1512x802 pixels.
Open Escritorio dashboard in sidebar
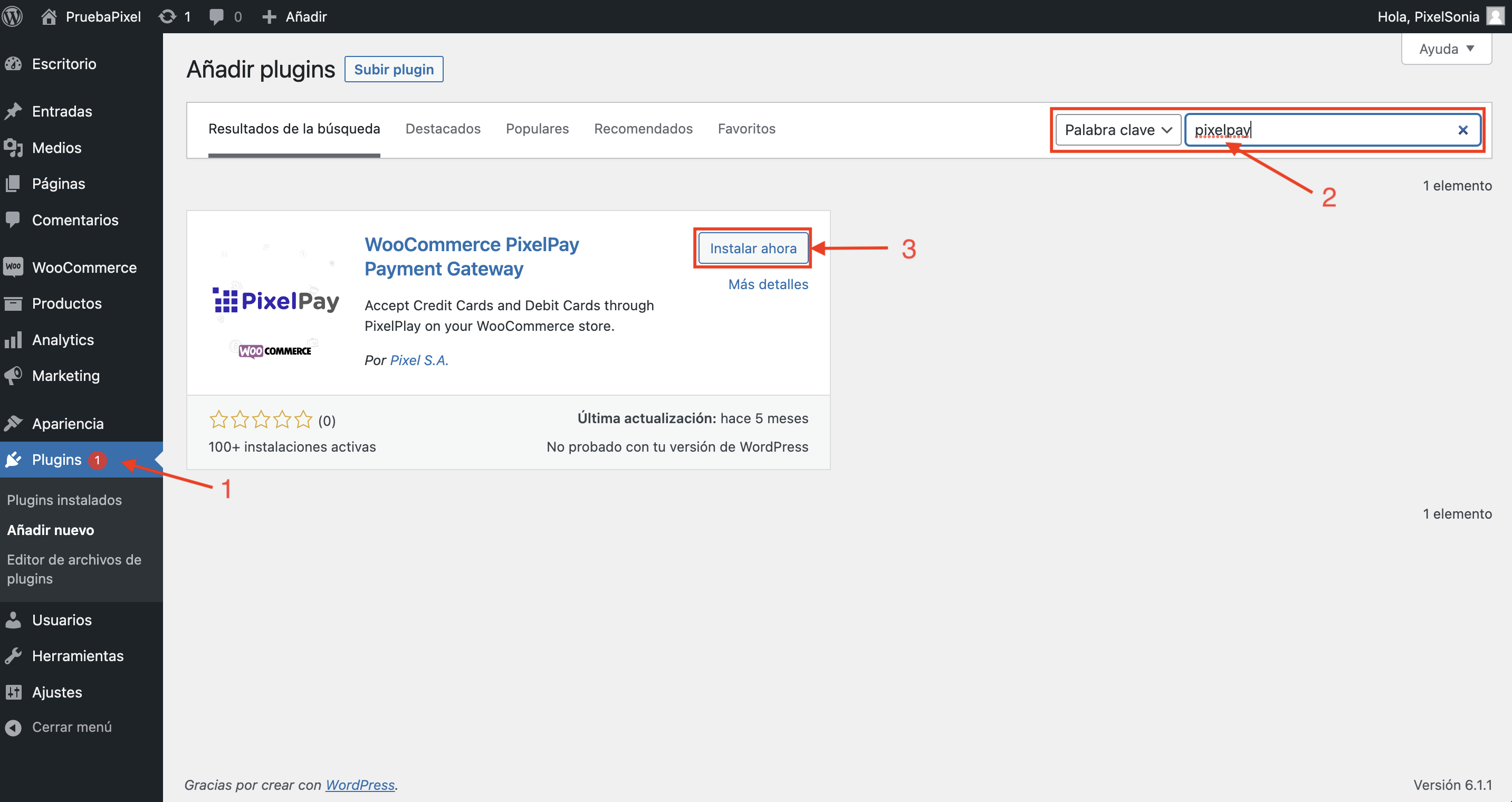point(64,63)
